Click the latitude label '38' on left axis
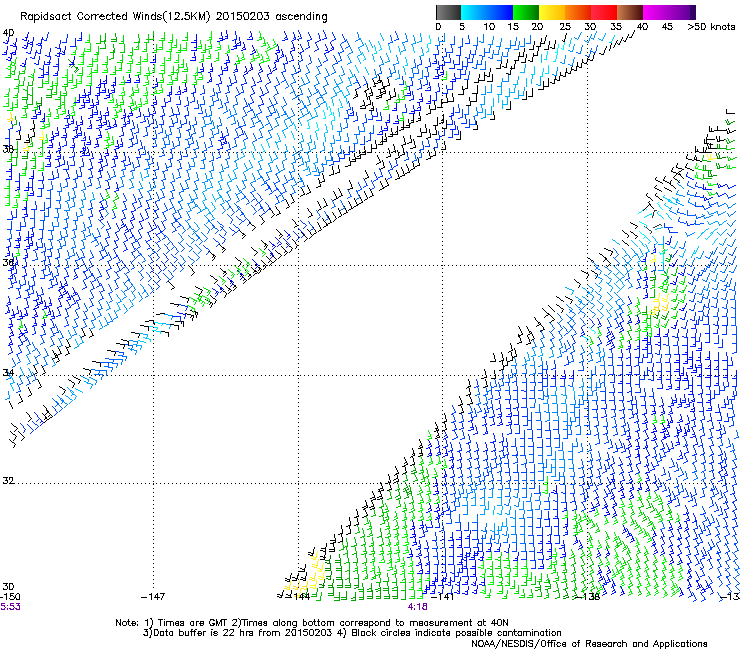740x650 pixels. pos(8,149)
